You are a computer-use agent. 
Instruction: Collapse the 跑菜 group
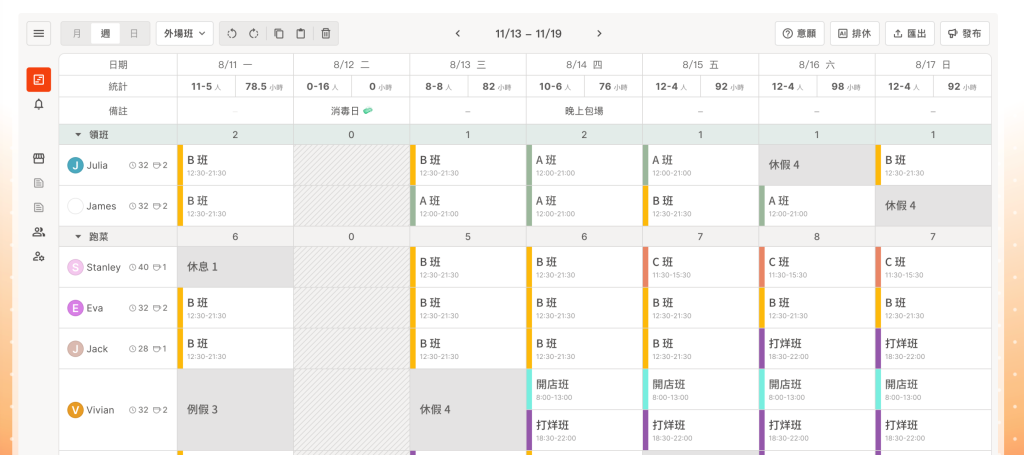(x=78, y=236)
